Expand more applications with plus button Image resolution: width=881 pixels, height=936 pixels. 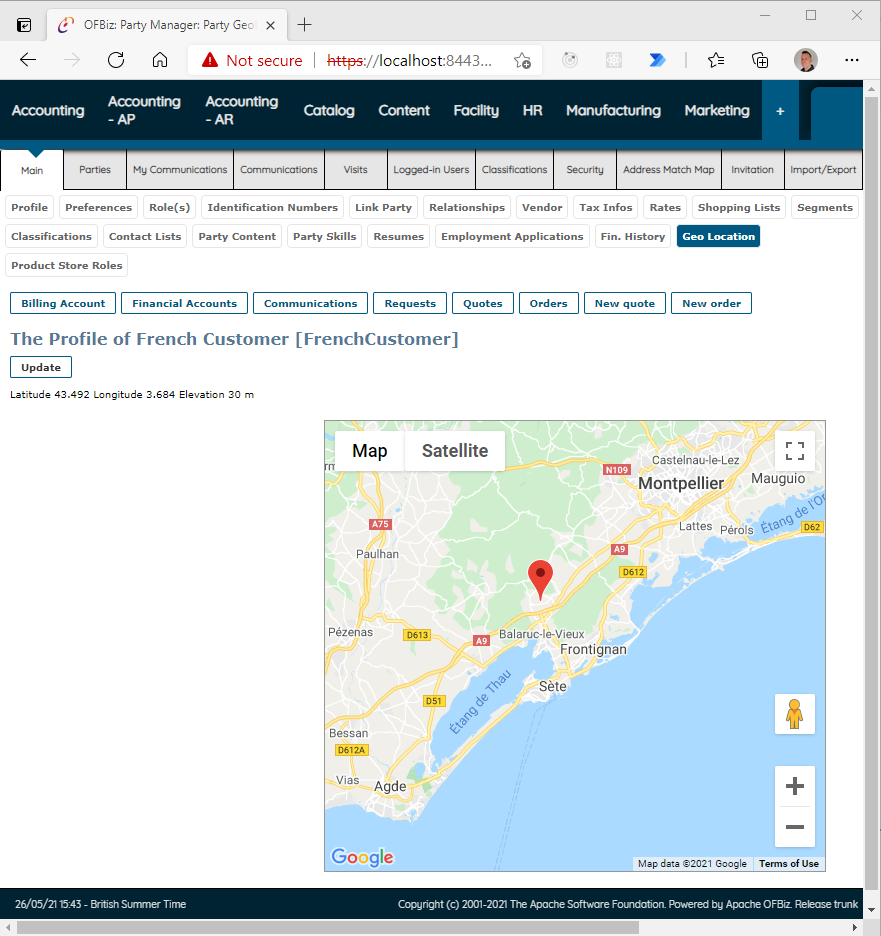(x=780, y=111)
